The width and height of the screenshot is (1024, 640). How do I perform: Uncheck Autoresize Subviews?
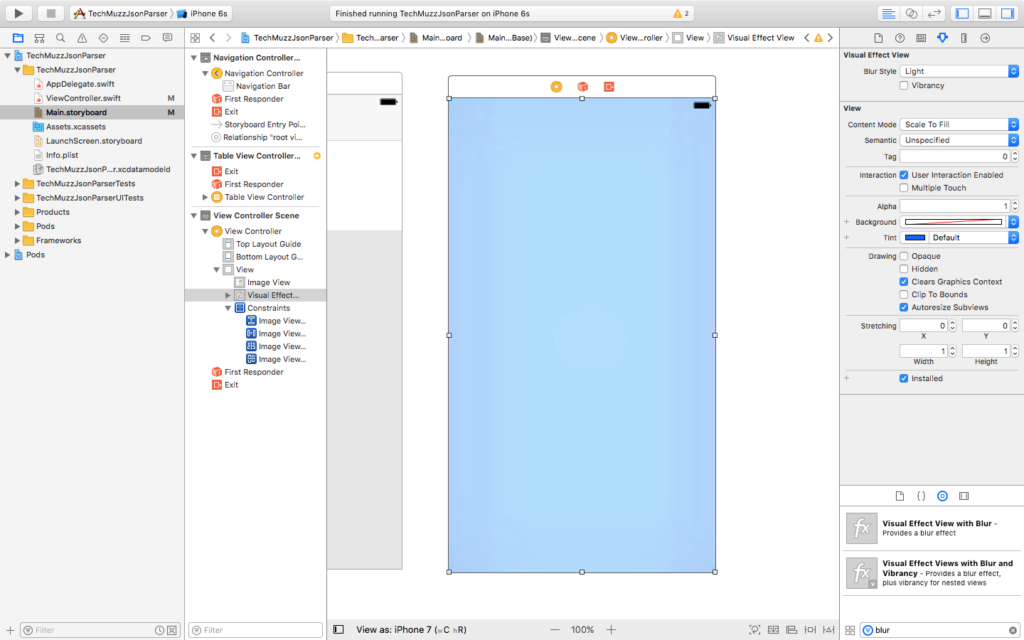click(904, 307)
